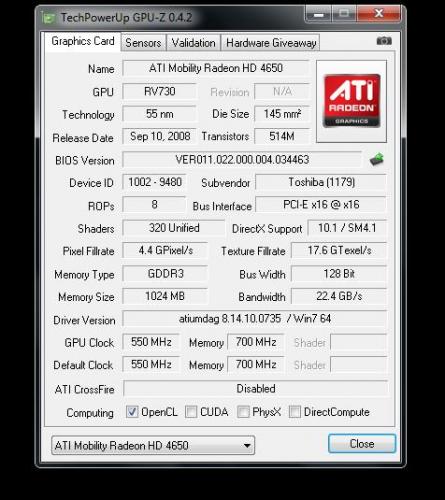
Task: Click the Name field with Radeon HD 4650
Action: click(x=216, y=68)
